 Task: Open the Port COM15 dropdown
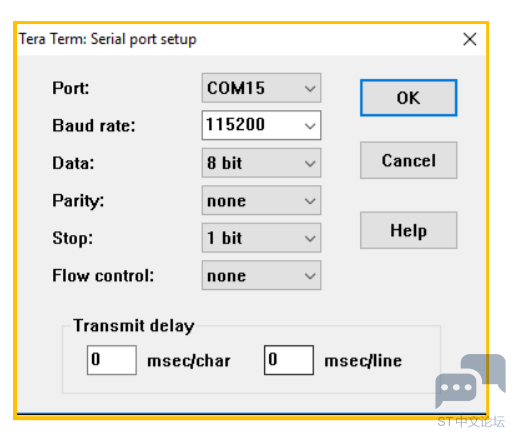coord(261,88)
